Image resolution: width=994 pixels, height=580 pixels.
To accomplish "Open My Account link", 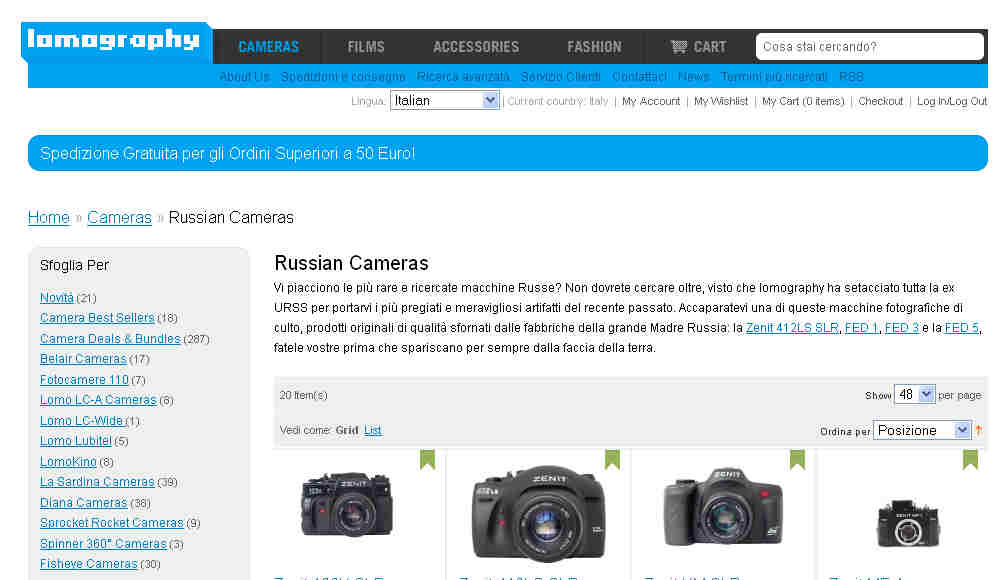I will 651,101.
